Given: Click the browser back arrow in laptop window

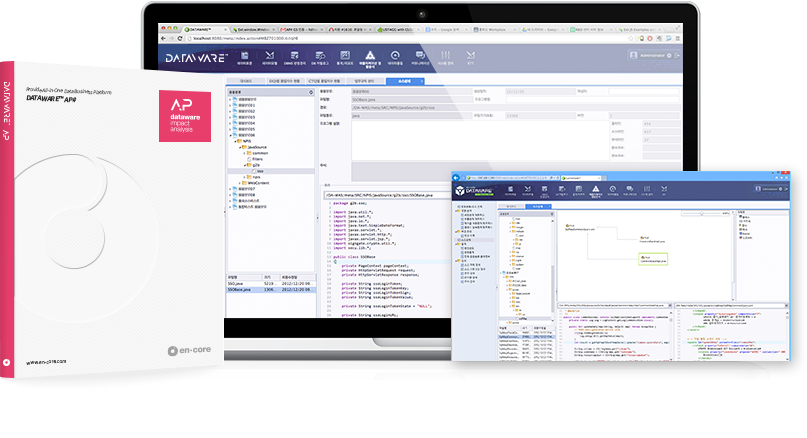Looking at the screenshot, I should click(164, 38).
